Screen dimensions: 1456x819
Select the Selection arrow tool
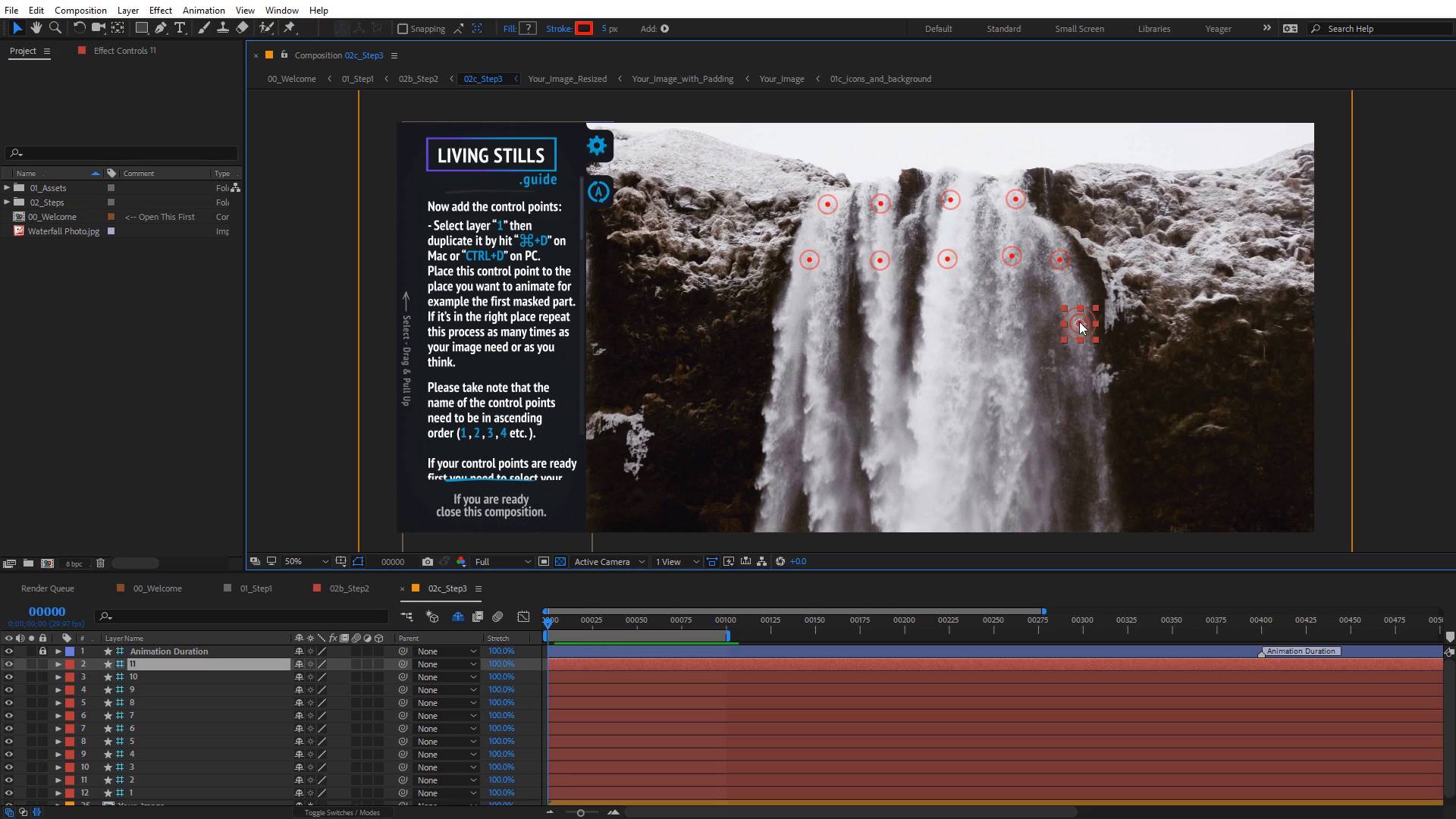17,28
